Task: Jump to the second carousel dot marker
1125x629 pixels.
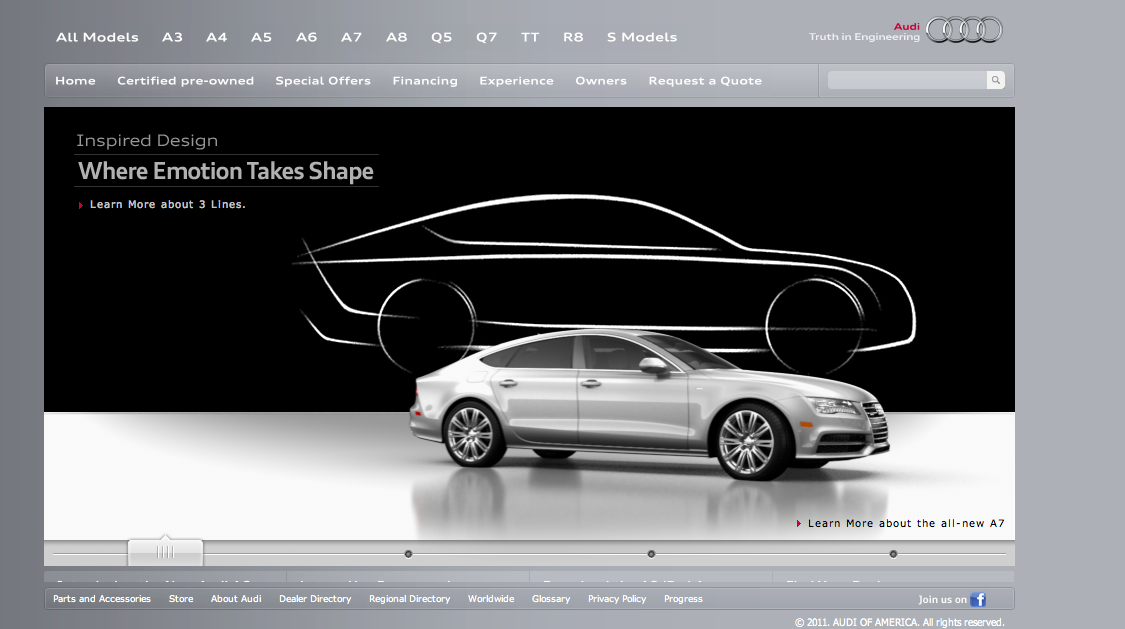Action: tap(651, 553)
